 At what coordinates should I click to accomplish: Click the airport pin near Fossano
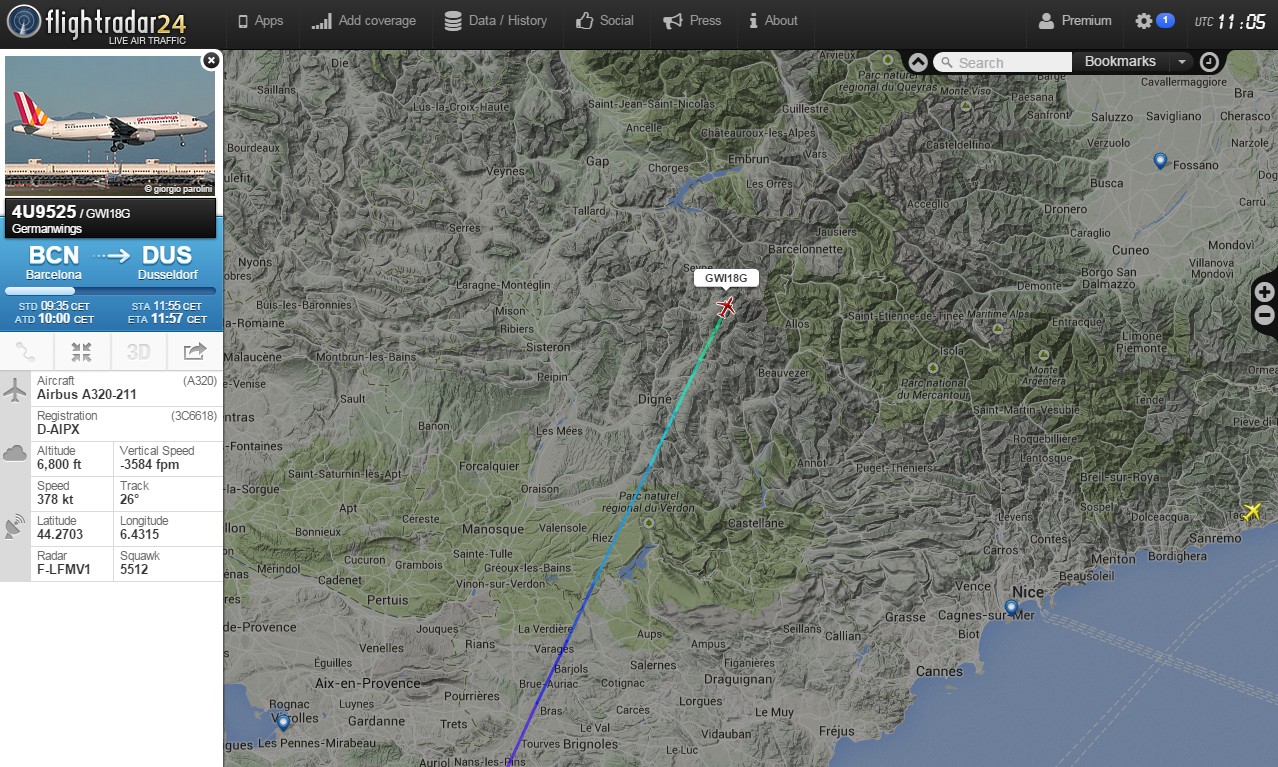1160,161
